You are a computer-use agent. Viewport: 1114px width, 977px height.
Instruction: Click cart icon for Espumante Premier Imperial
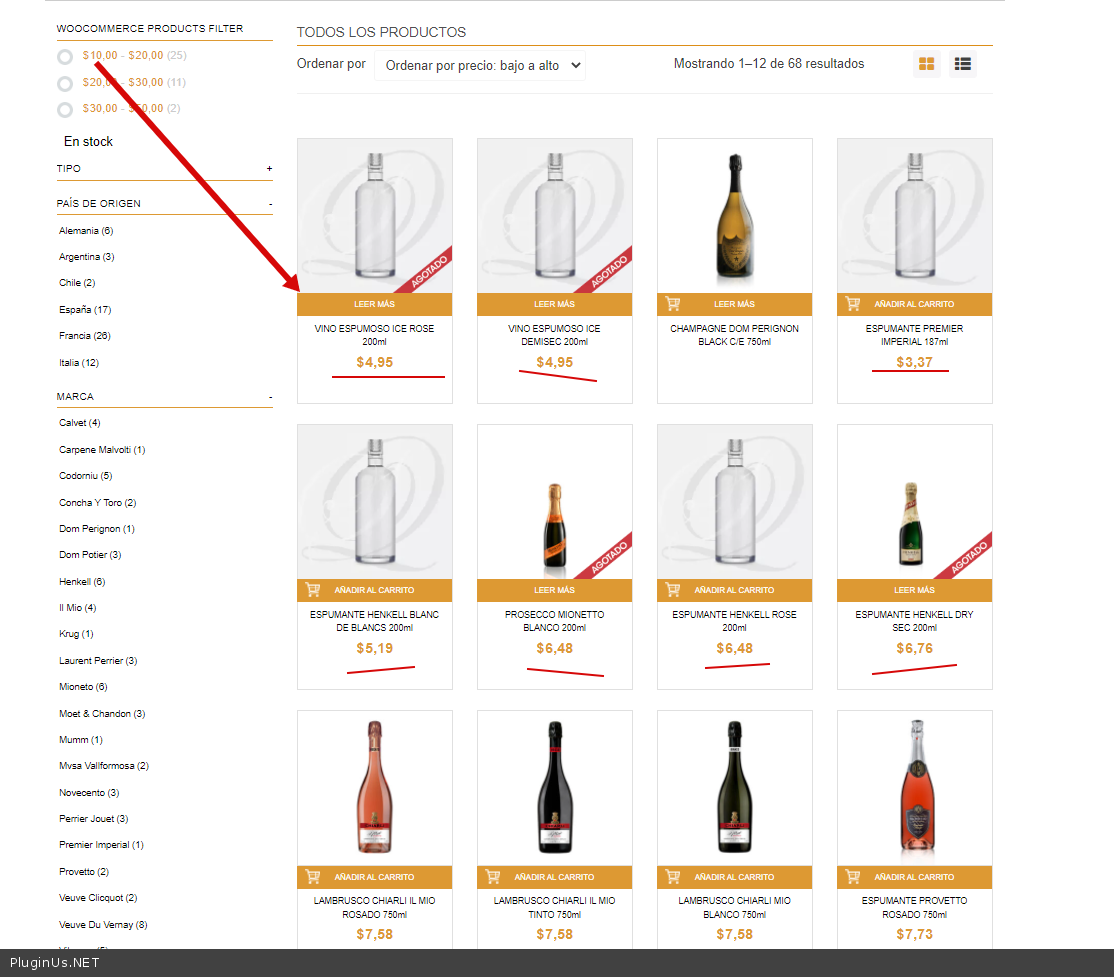coord(853,304)
